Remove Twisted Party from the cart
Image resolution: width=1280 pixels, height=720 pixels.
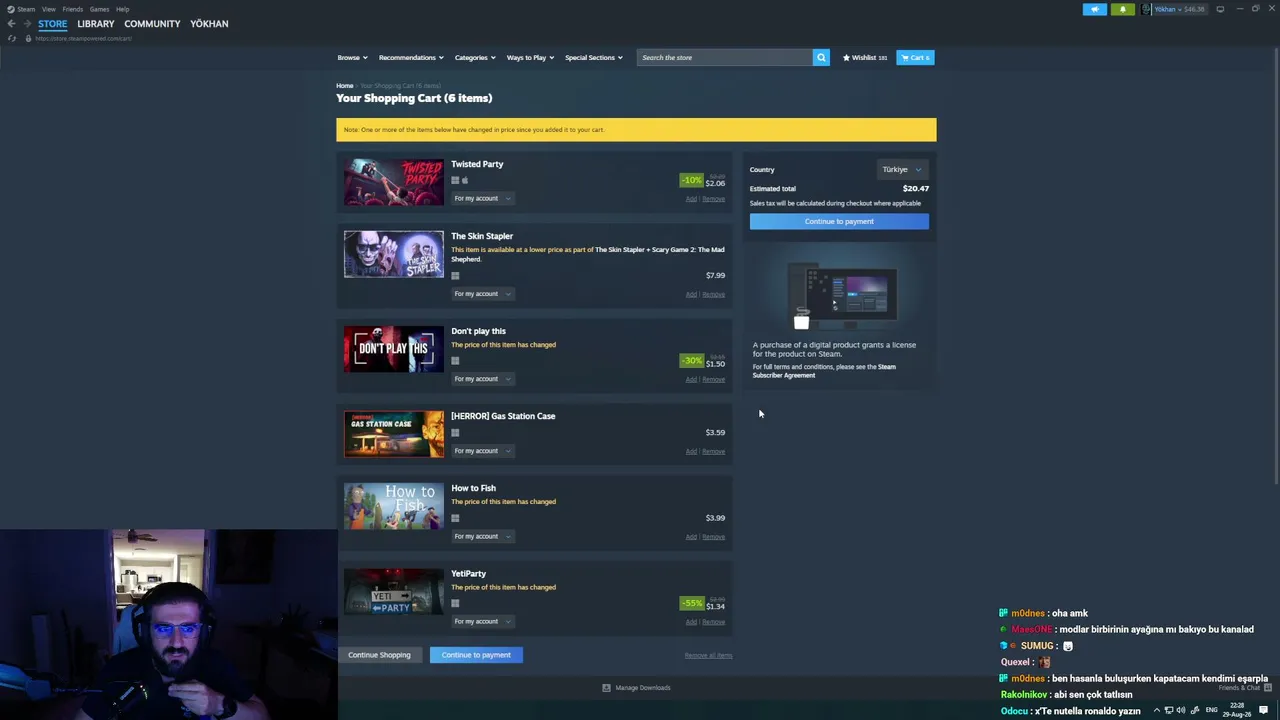(714, 199)
